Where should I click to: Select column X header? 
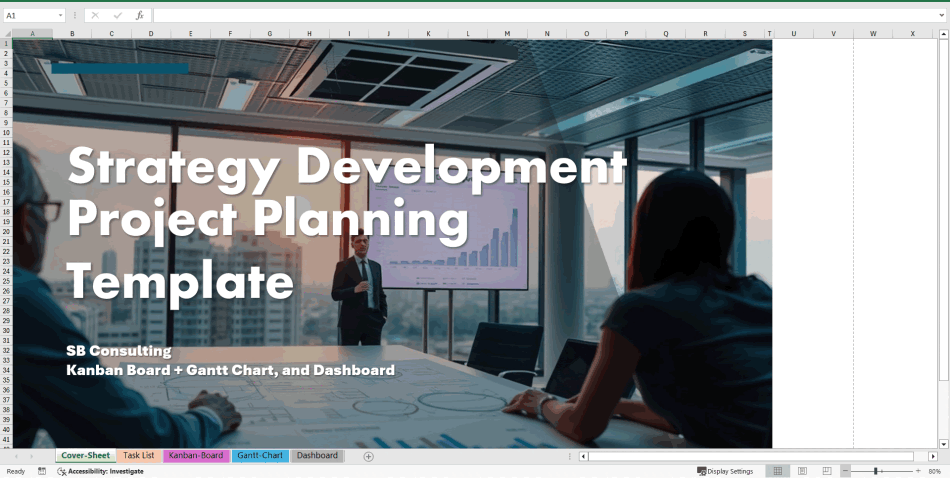pyautogui.click(x=912, y=34)
